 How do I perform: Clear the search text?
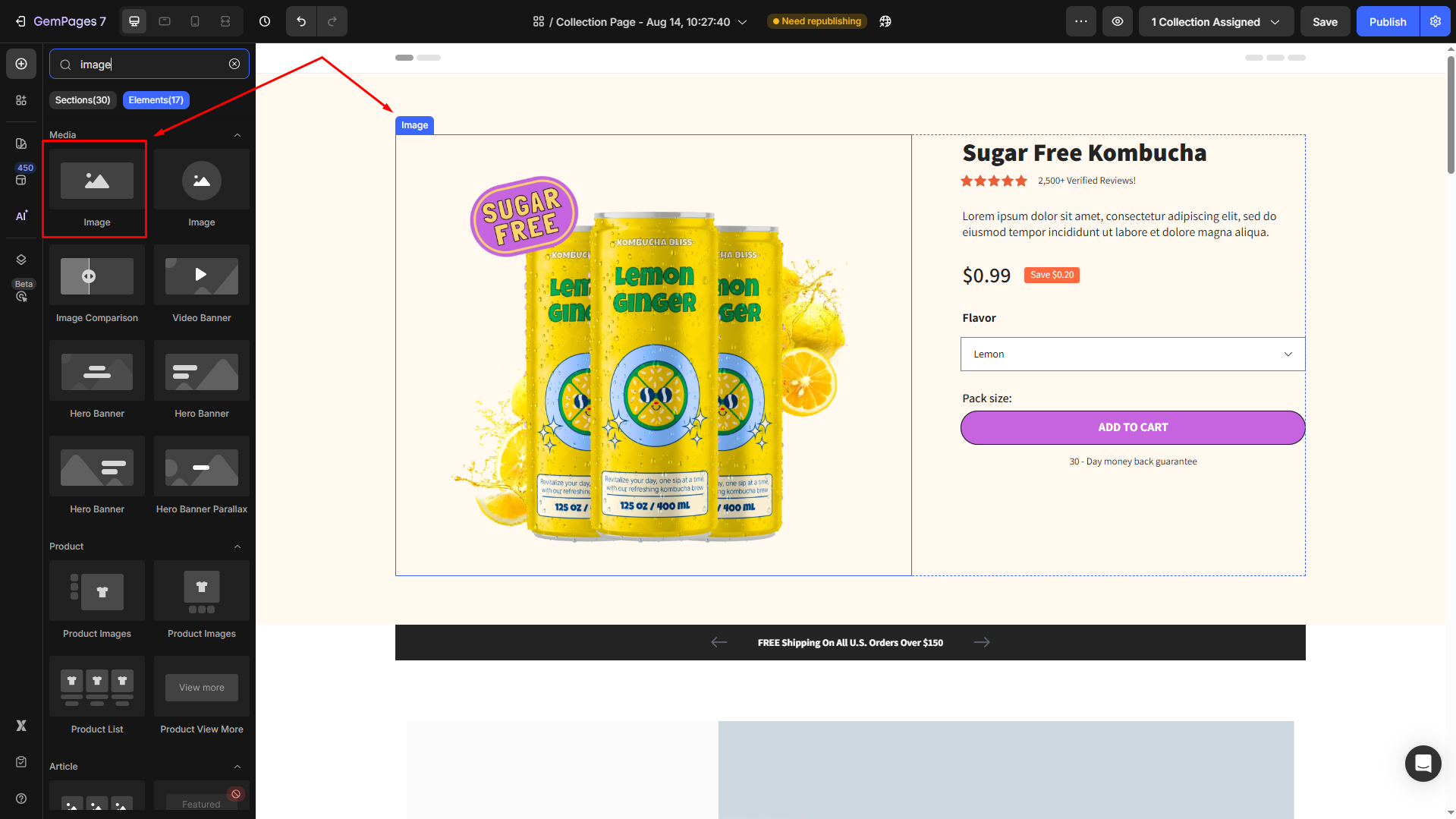click(234, 64)
